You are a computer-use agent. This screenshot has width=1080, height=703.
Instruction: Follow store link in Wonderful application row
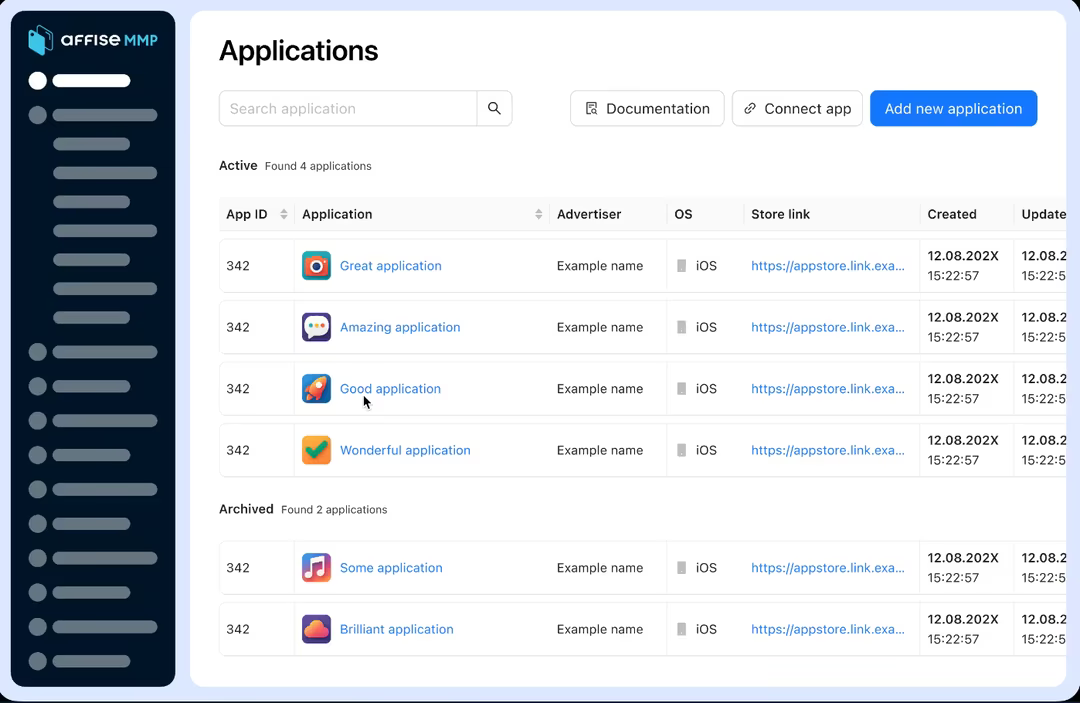(828, 450)
